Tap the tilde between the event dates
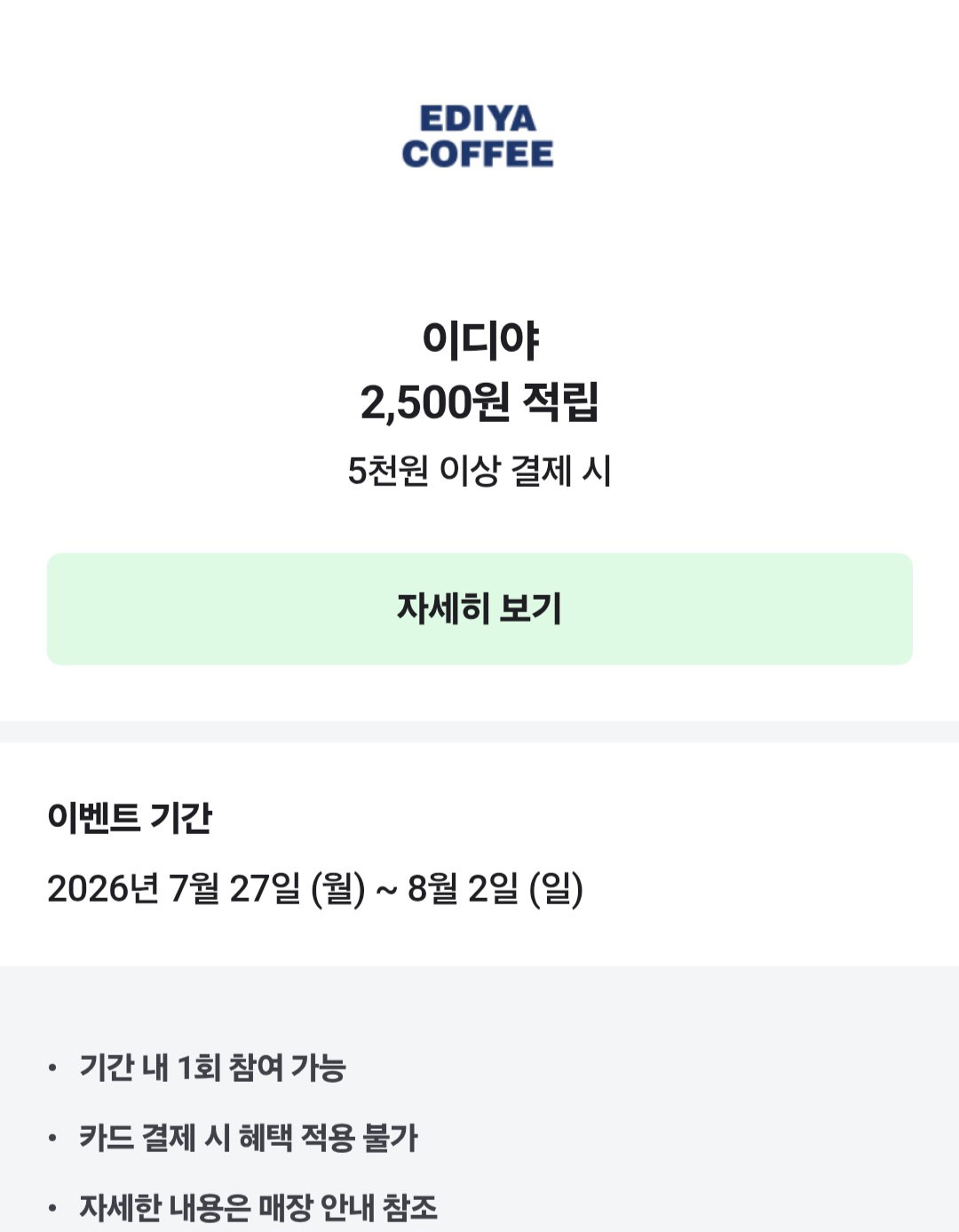Viewport: 959px width, 1232px height. pos(386,889)
